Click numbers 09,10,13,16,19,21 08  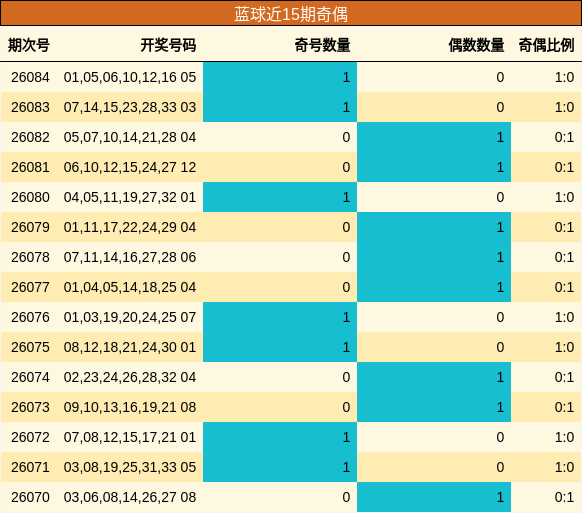(130, 407)
